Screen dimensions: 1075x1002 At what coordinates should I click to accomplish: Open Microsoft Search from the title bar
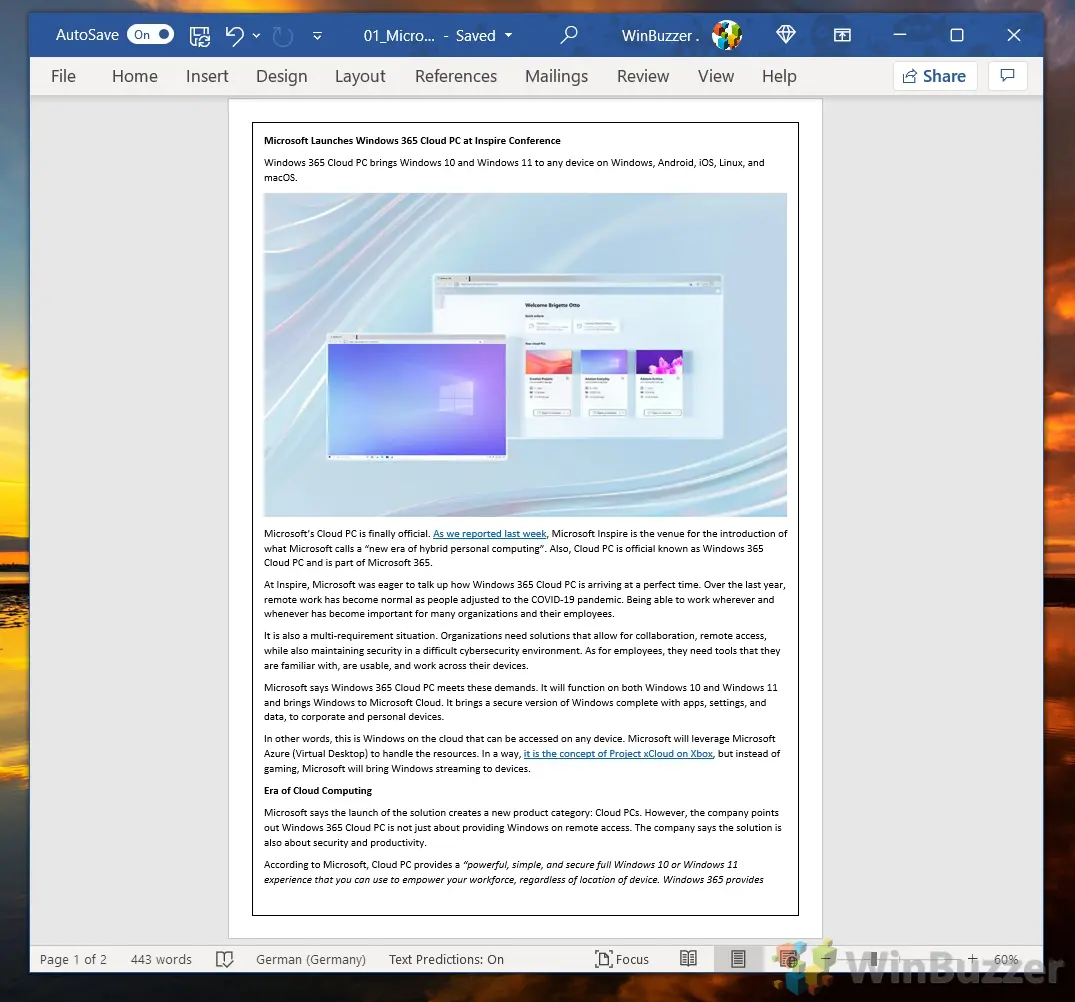pos(569,35)
